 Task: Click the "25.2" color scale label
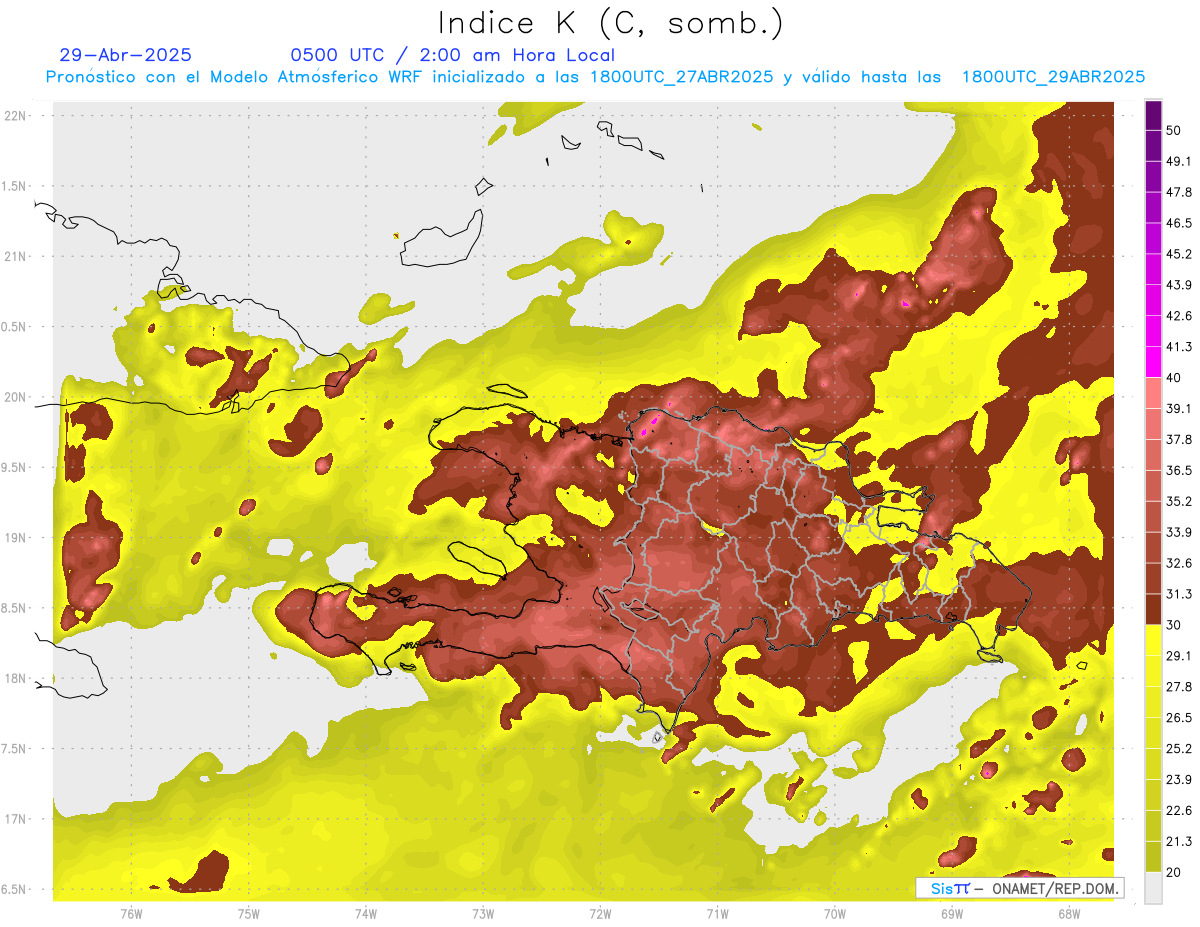coord(1179,749)
